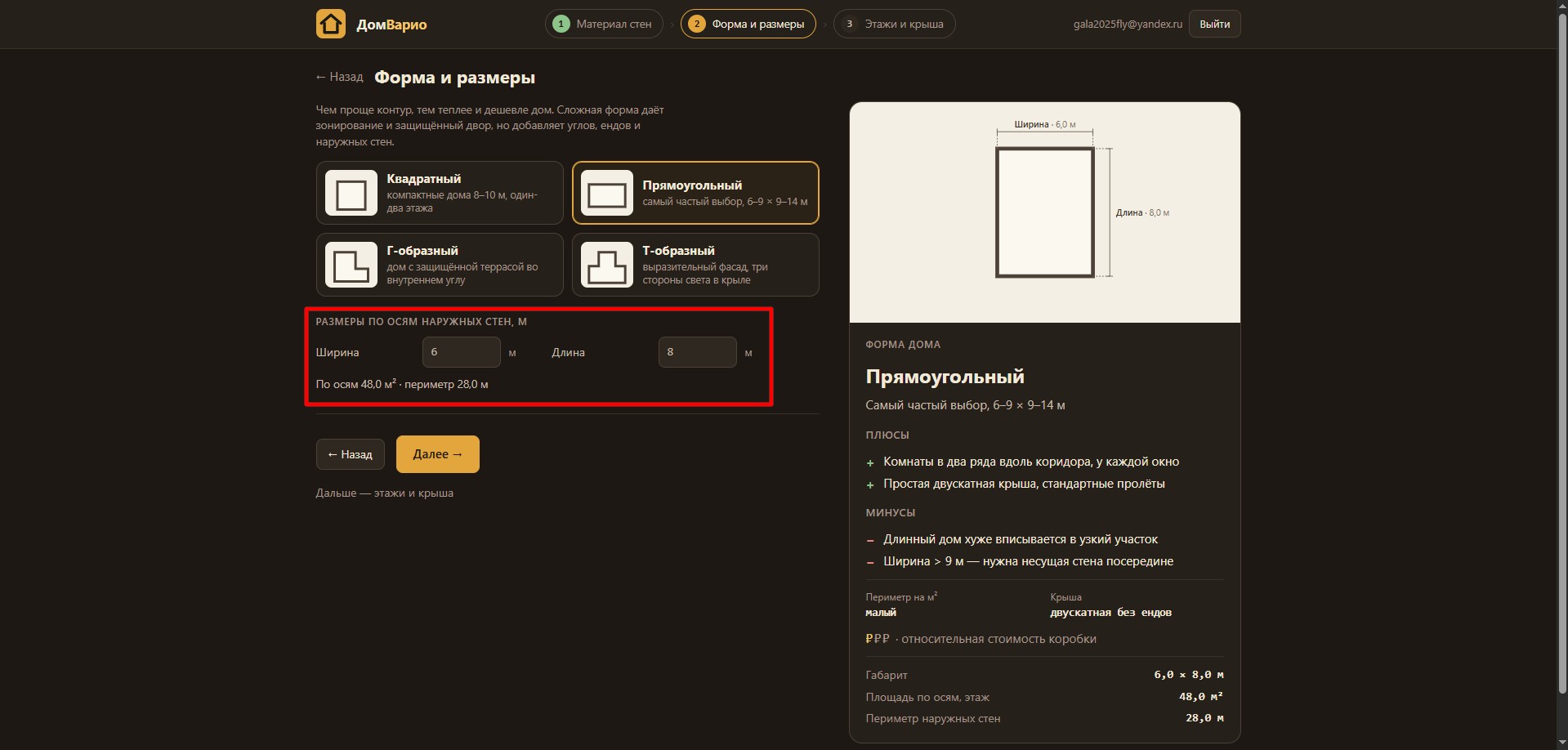Click the ДомВарио house logo icon
Screen dimensions: 1568x750
(x=331, y=24)
